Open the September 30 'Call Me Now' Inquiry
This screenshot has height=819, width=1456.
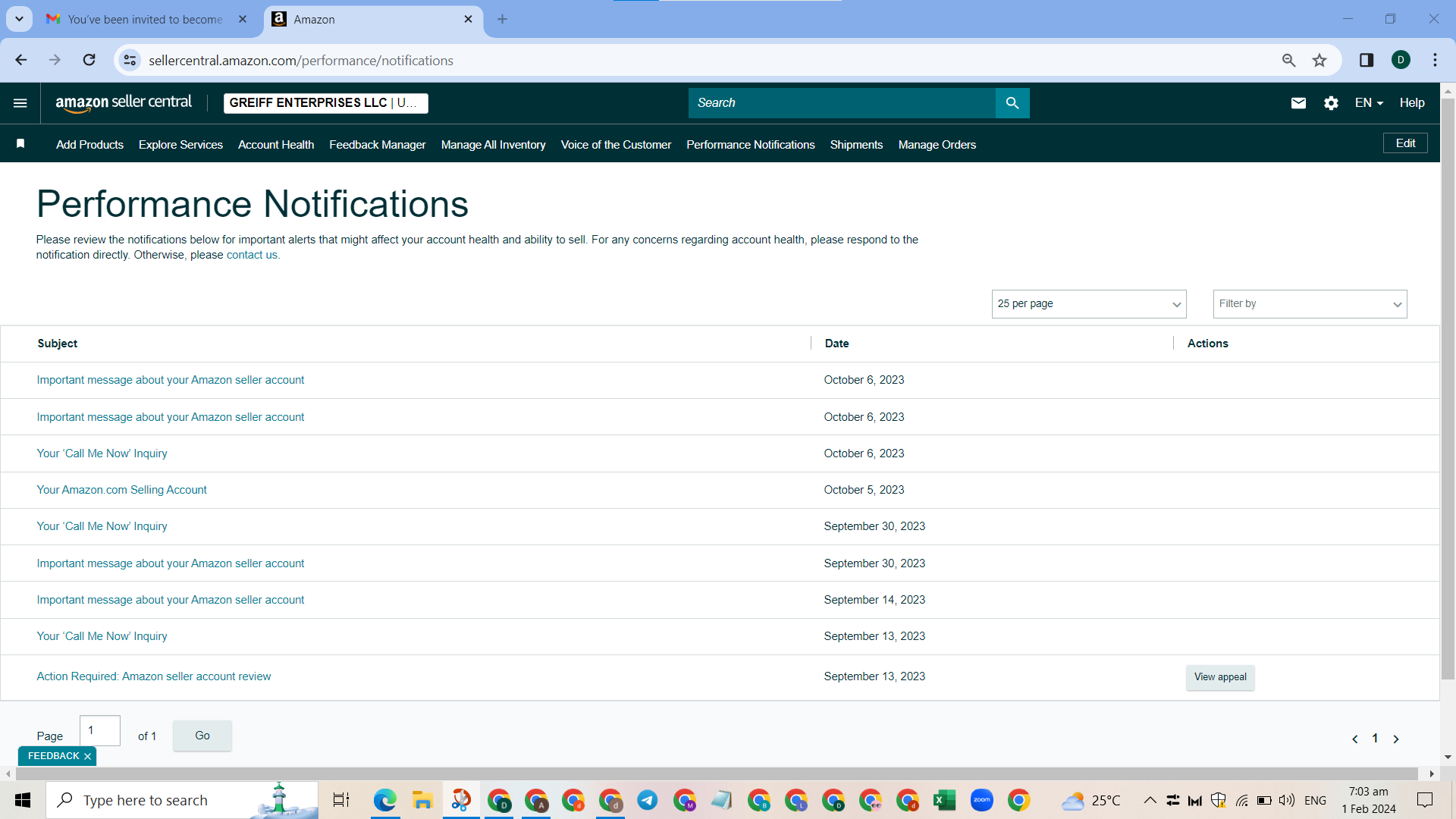click(x=102, y=526)
